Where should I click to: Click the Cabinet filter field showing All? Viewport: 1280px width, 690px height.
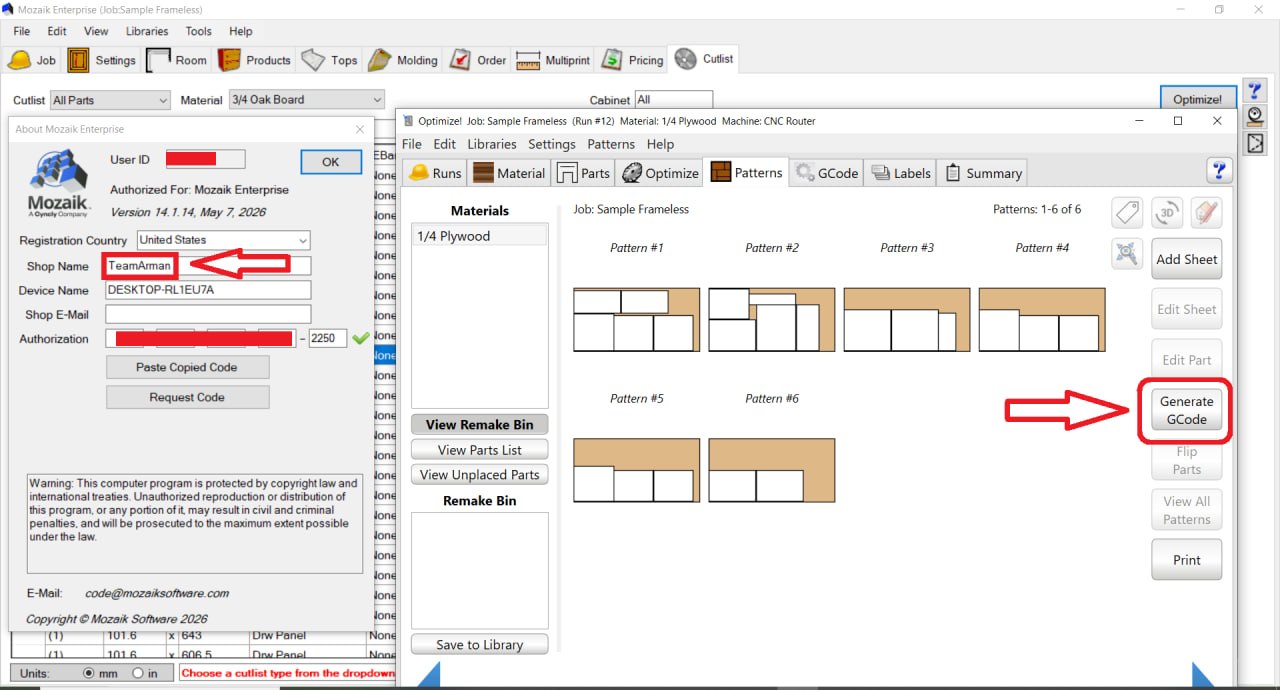(x=673, y=100)
